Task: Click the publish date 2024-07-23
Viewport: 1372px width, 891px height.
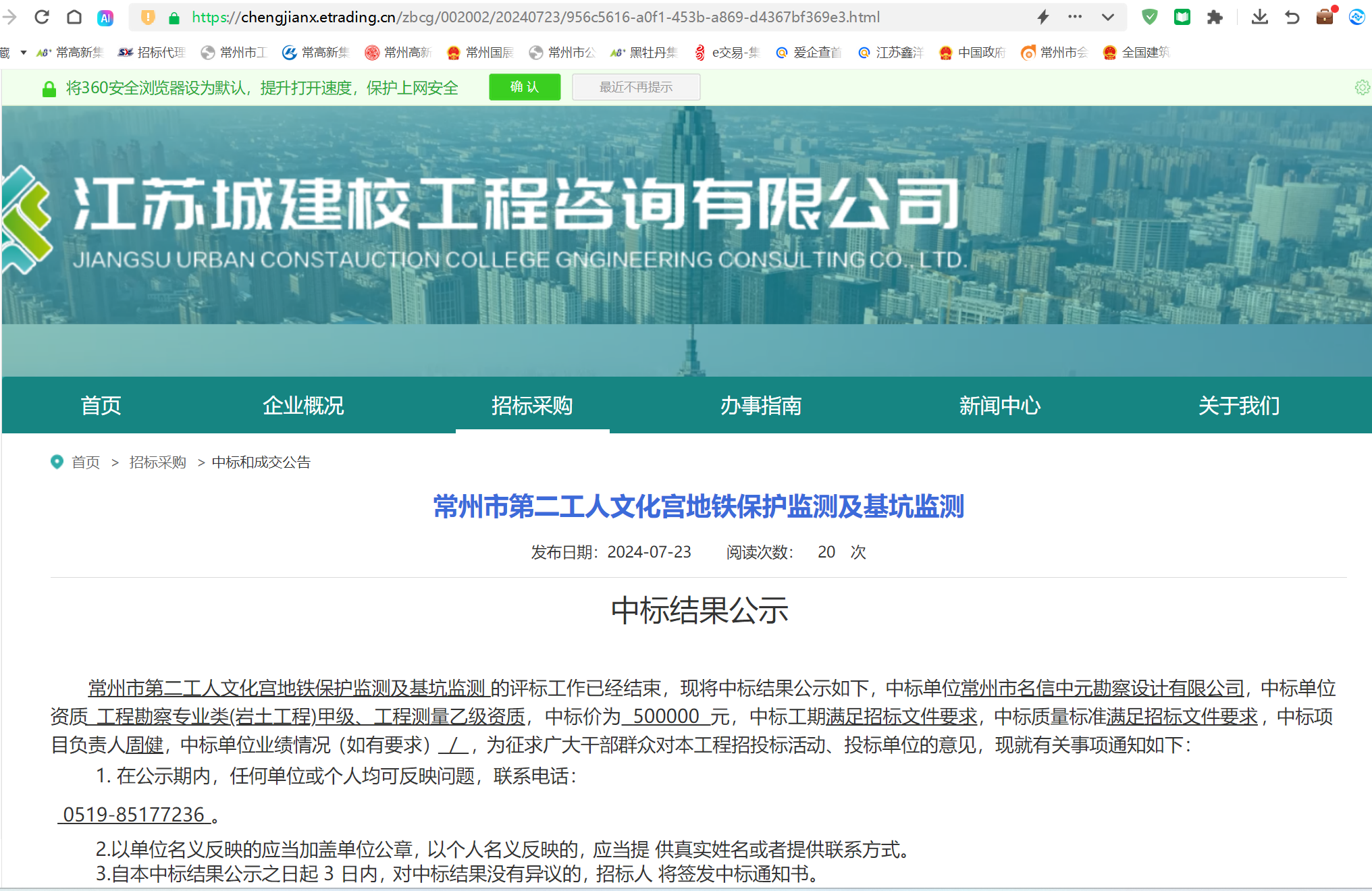Action: click(649, 552)
